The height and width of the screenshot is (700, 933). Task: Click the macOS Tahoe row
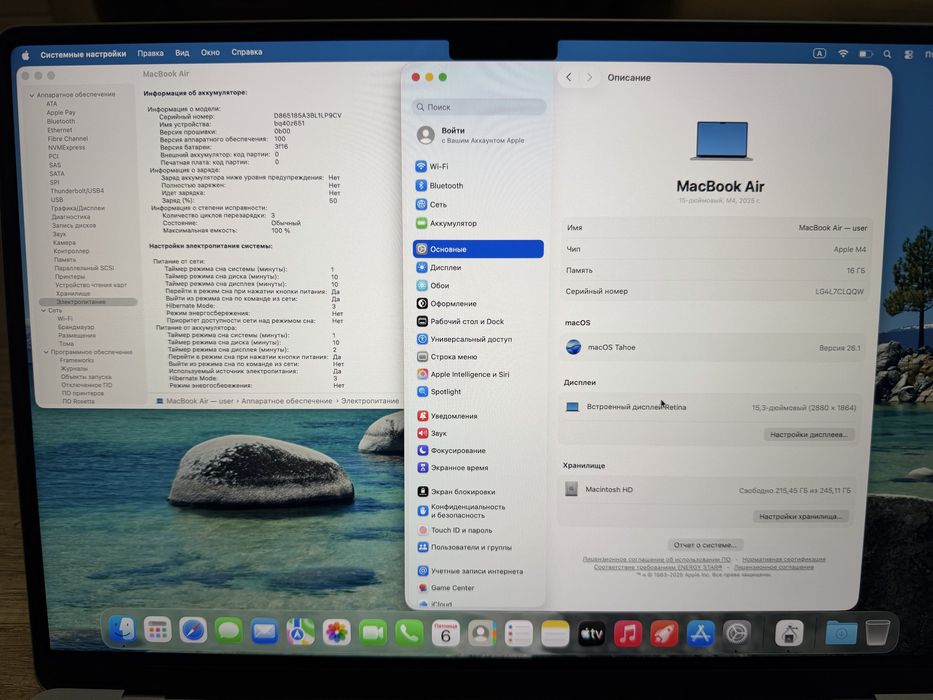[x=713, y=347]
